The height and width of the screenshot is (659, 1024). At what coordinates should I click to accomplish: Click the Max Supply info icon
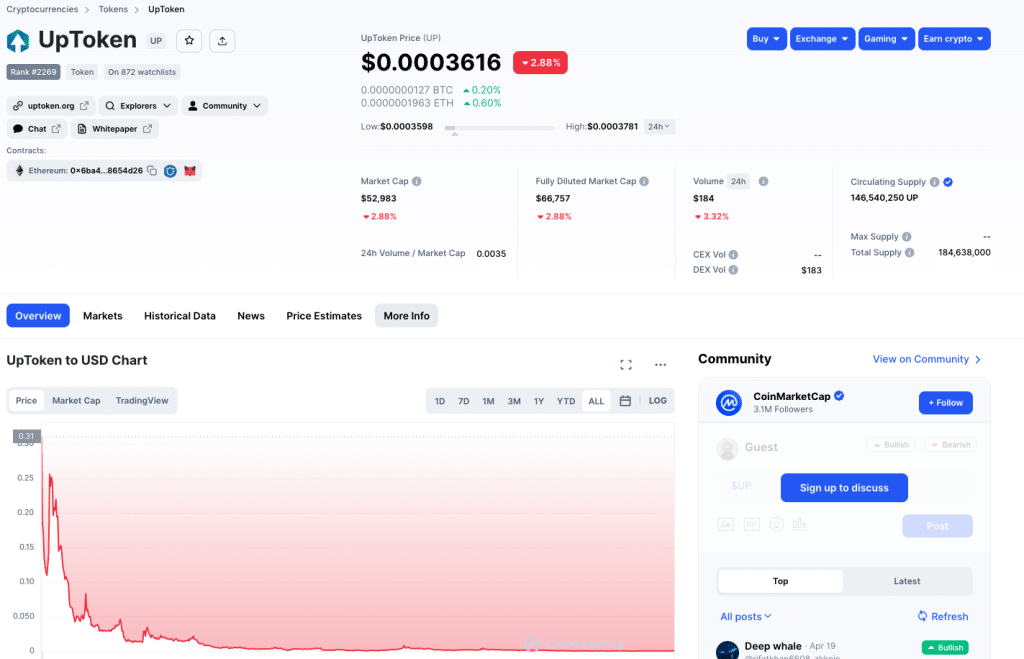click(906, 236)
